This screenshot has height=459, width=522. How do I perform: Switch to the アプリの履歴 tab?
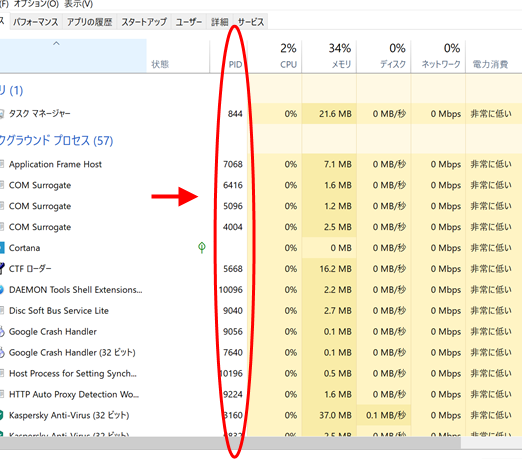(90, 22)
